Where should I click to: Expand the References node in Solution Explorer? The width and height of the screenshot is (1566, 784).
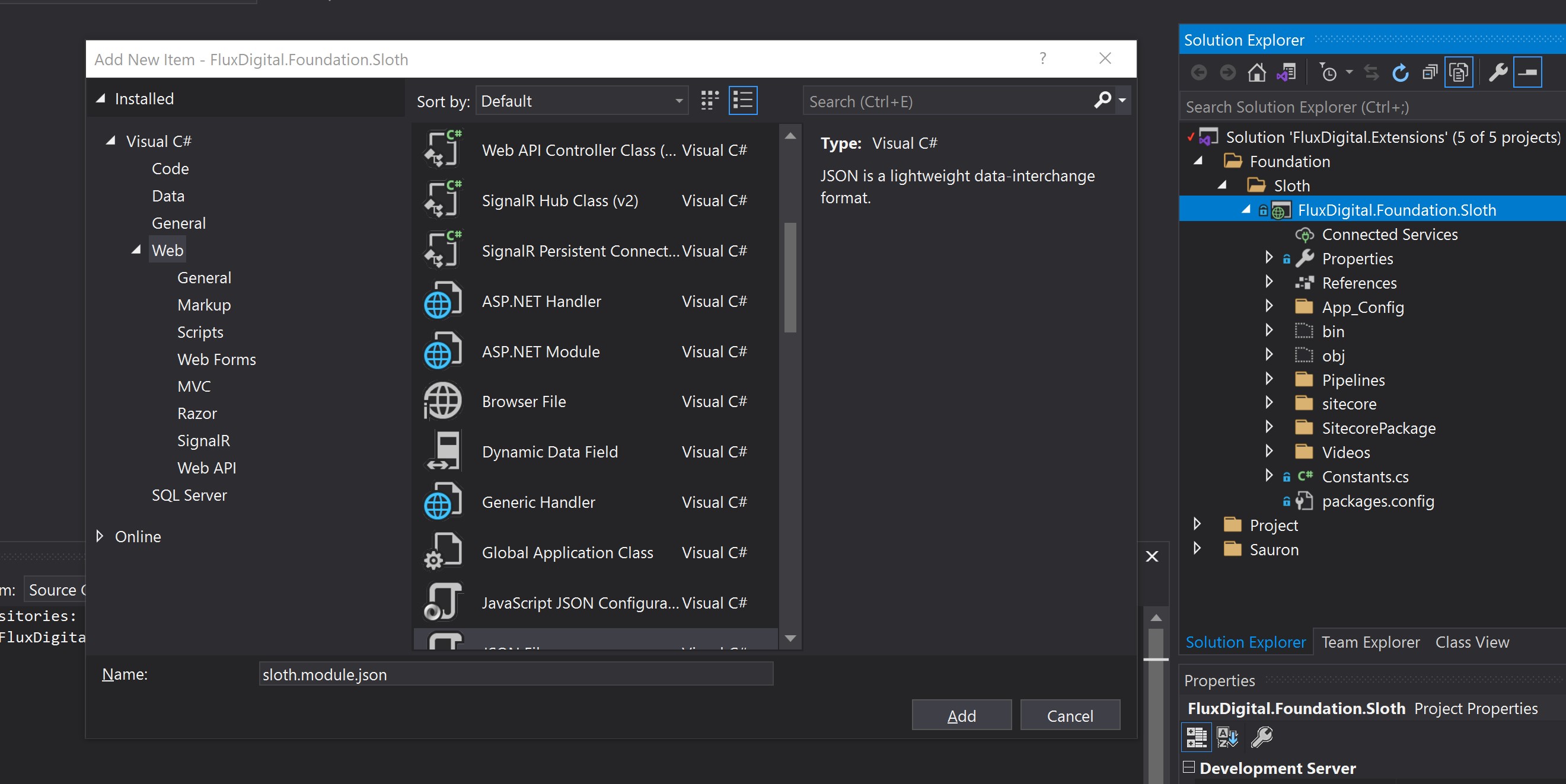1269,282
